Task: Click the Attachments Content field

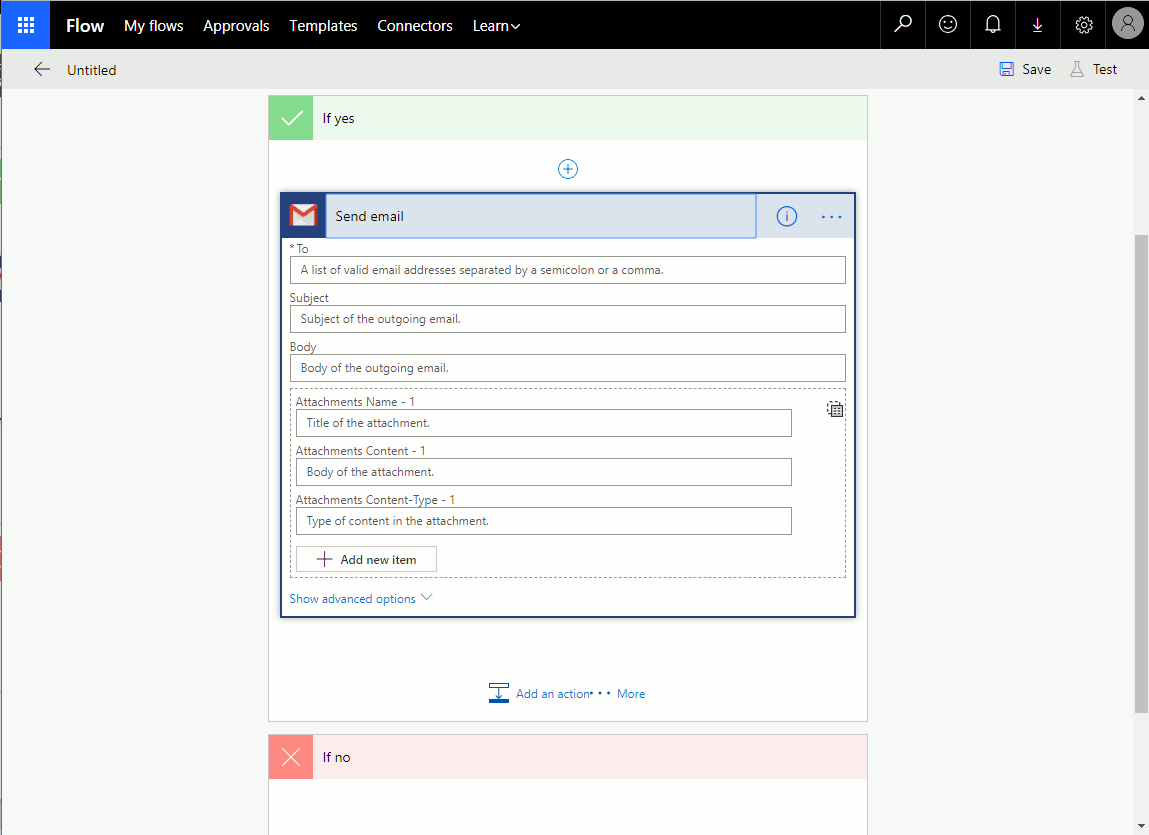Action: point(544,472)
